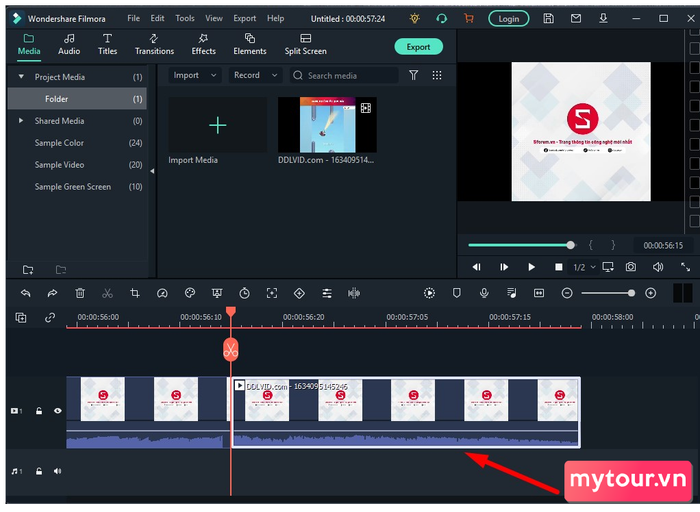Screen dimensions: 700x512
Task: Click the Import Media plus tile
Action: [217, 125]
